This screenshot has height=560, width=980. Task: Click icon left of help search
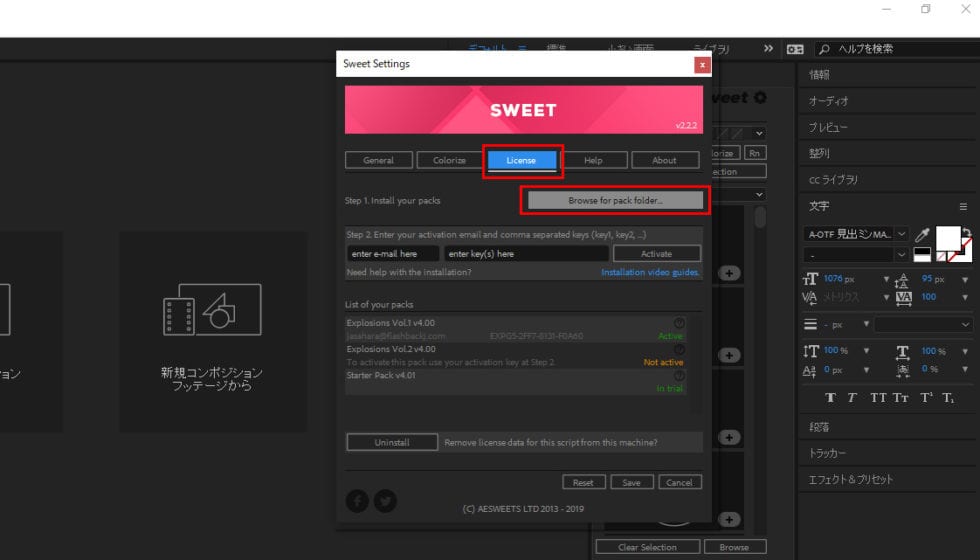[x=795, y=49]
